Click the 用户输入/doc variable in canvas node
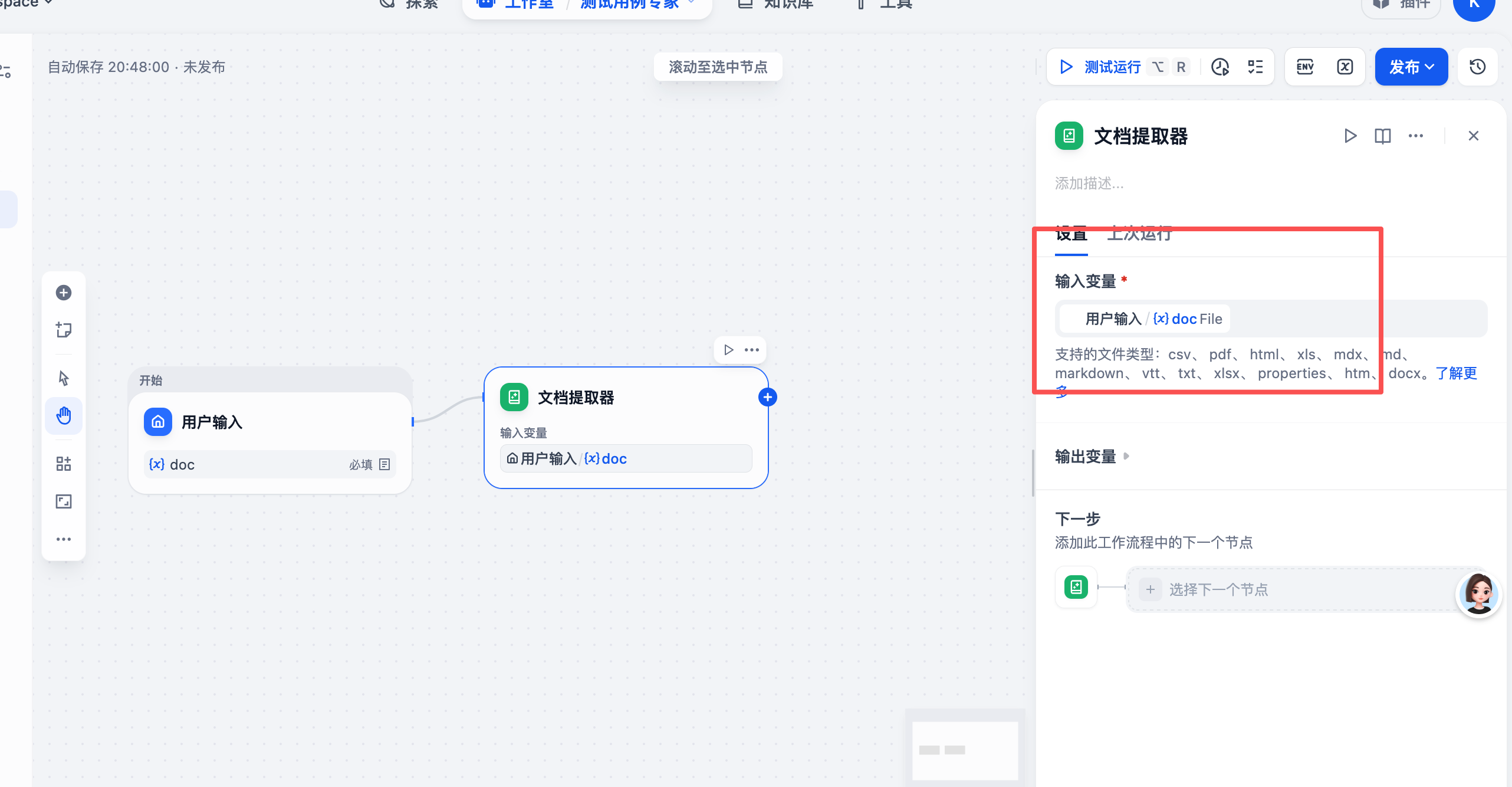This screenshot has height=787, width=1512. point(626,458)
